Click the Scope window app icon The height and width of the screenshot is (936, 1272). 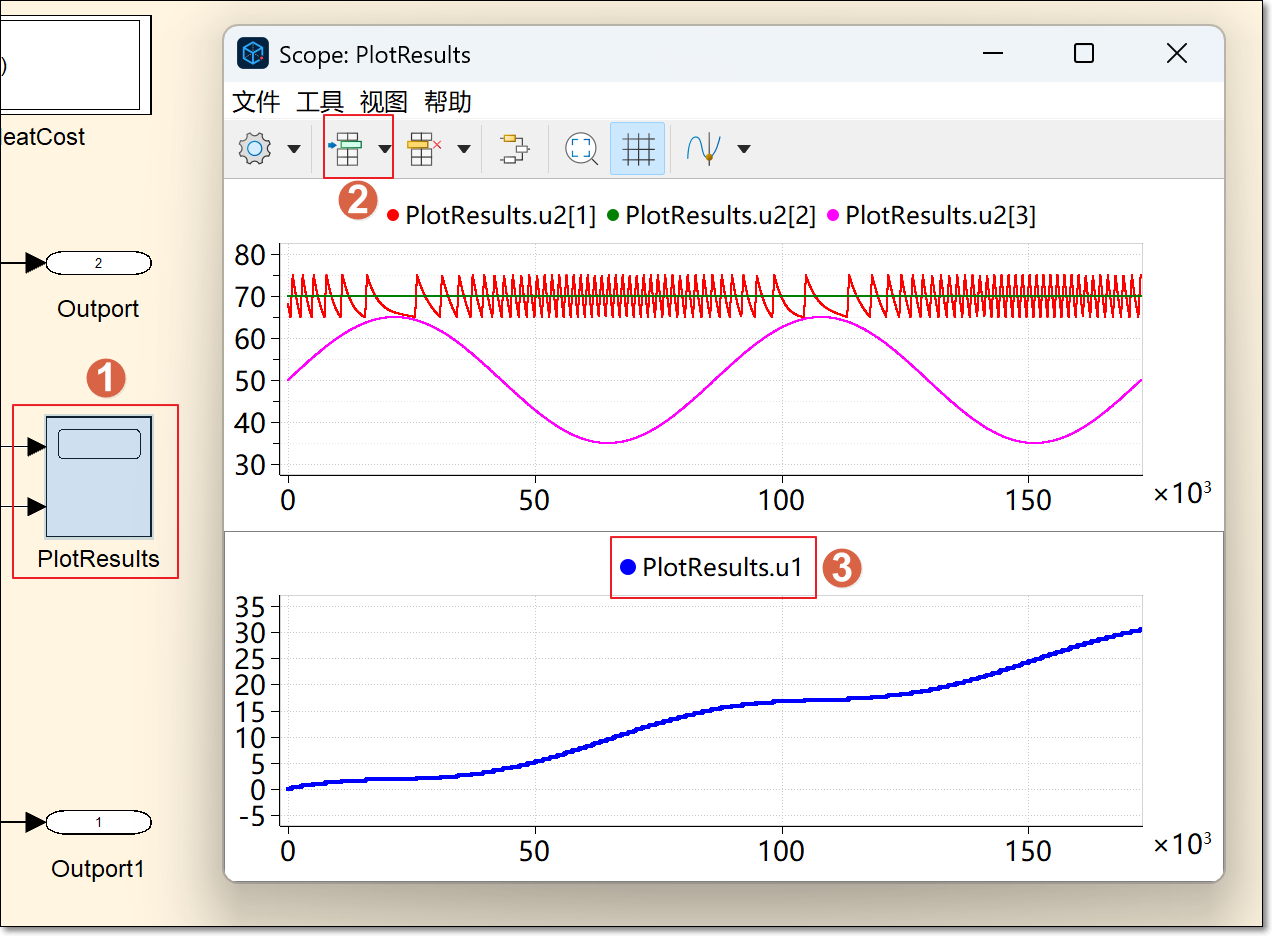[x=253, y=54]
